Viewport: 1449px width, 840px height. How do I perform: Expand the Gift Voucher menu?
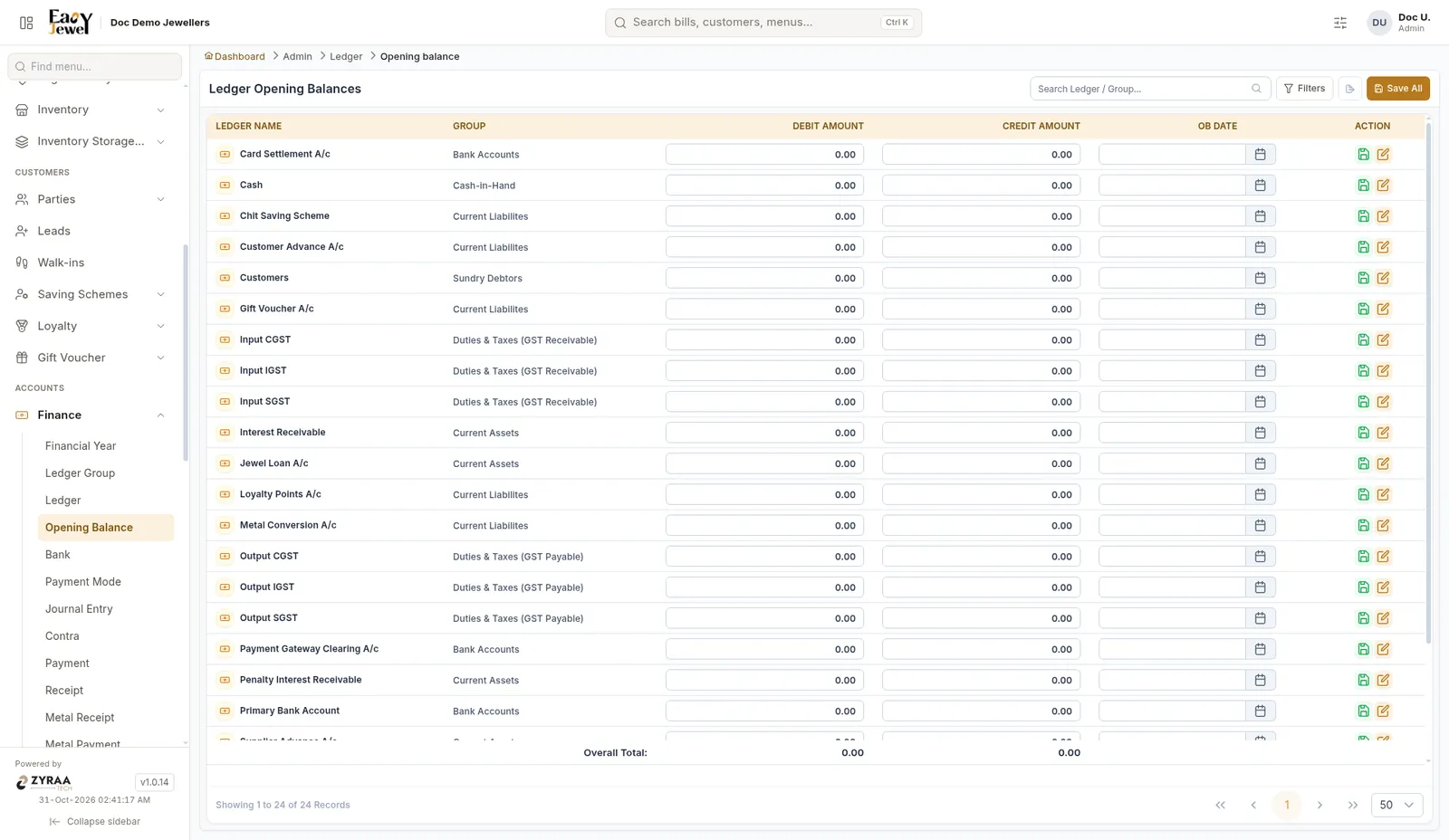point(91,358)
